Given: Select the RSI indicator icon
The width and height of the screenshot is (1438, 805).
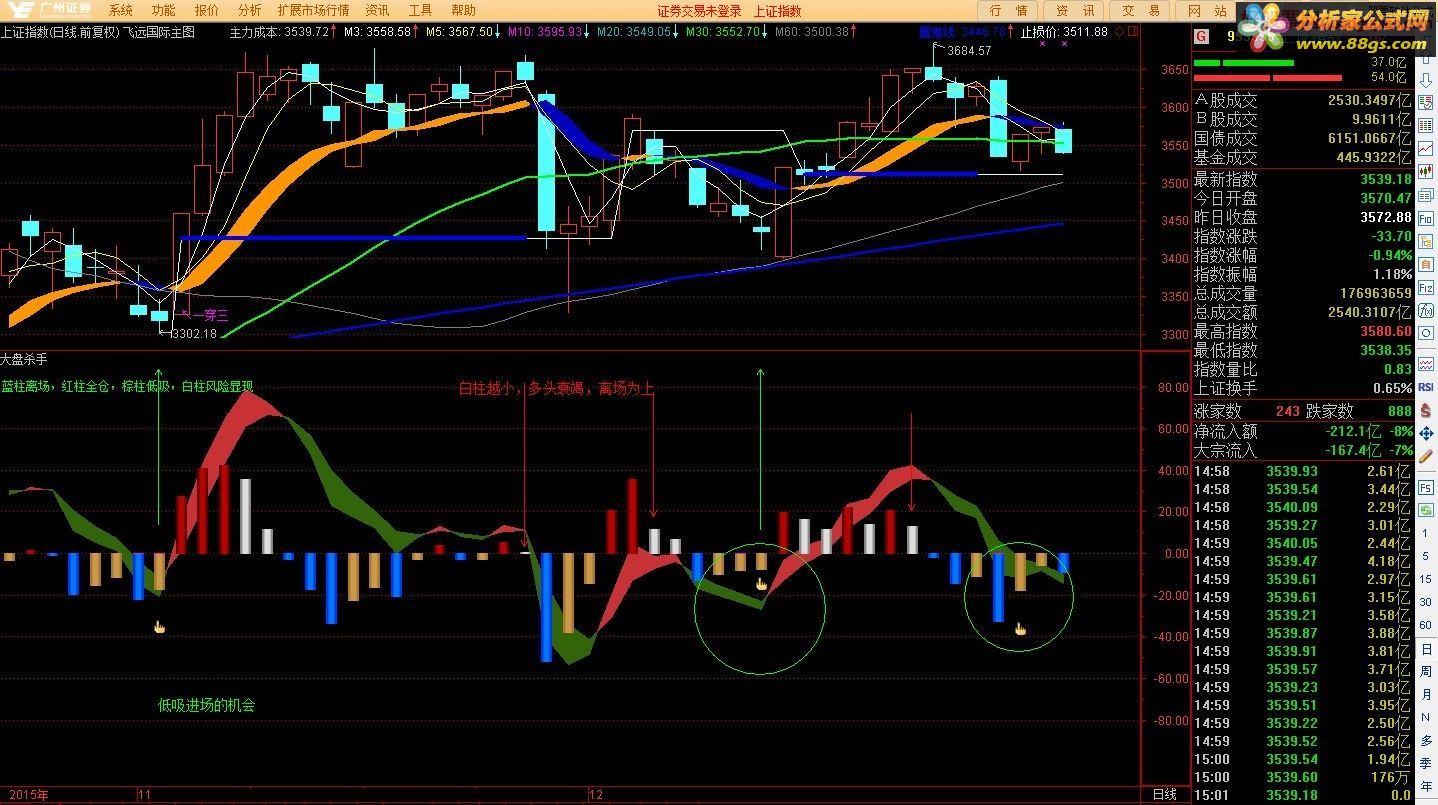Looking at the screenshot, I should tap(1426, 387).
